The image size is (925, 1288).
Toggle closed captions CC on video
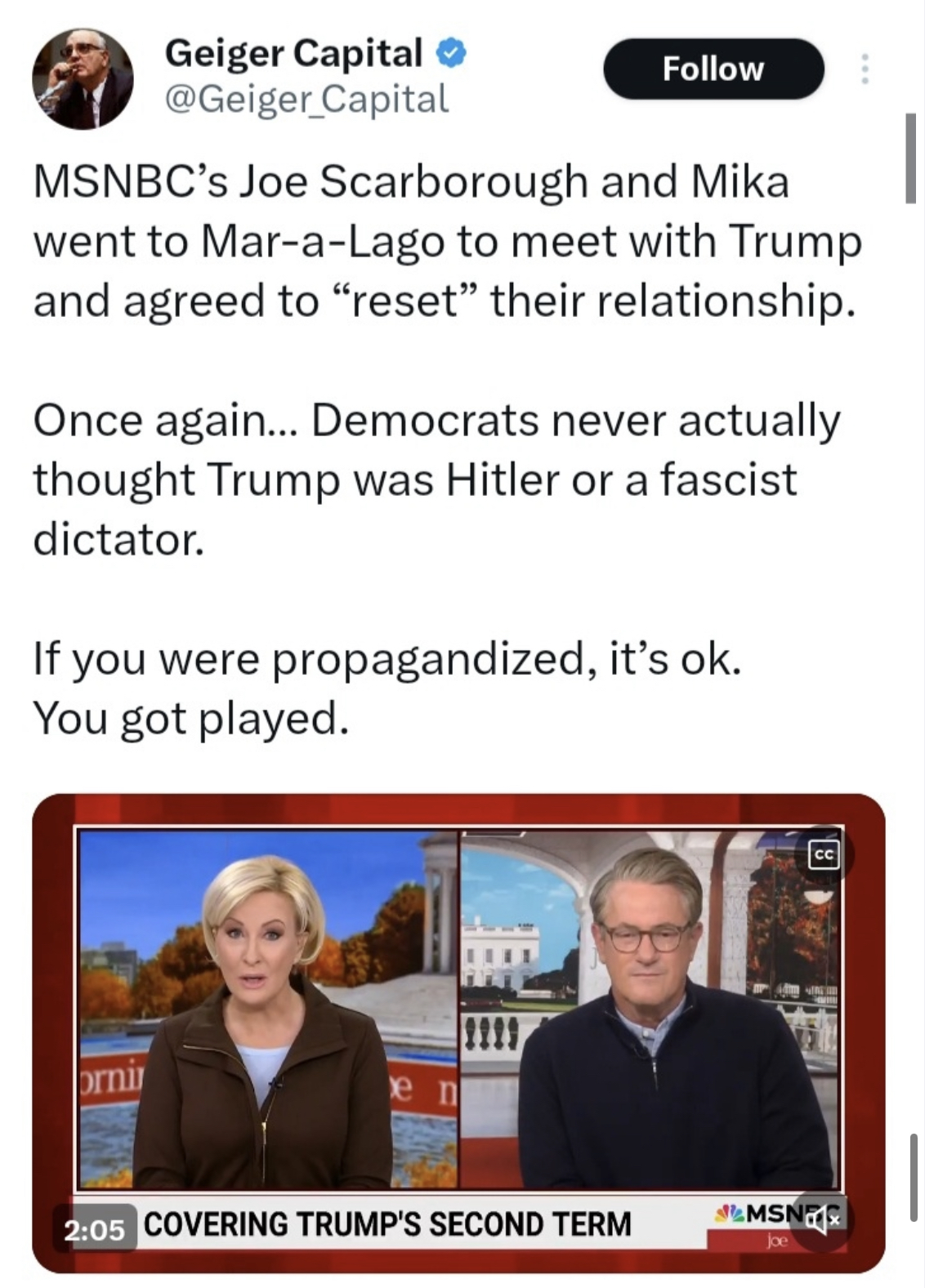pos(823,855)
